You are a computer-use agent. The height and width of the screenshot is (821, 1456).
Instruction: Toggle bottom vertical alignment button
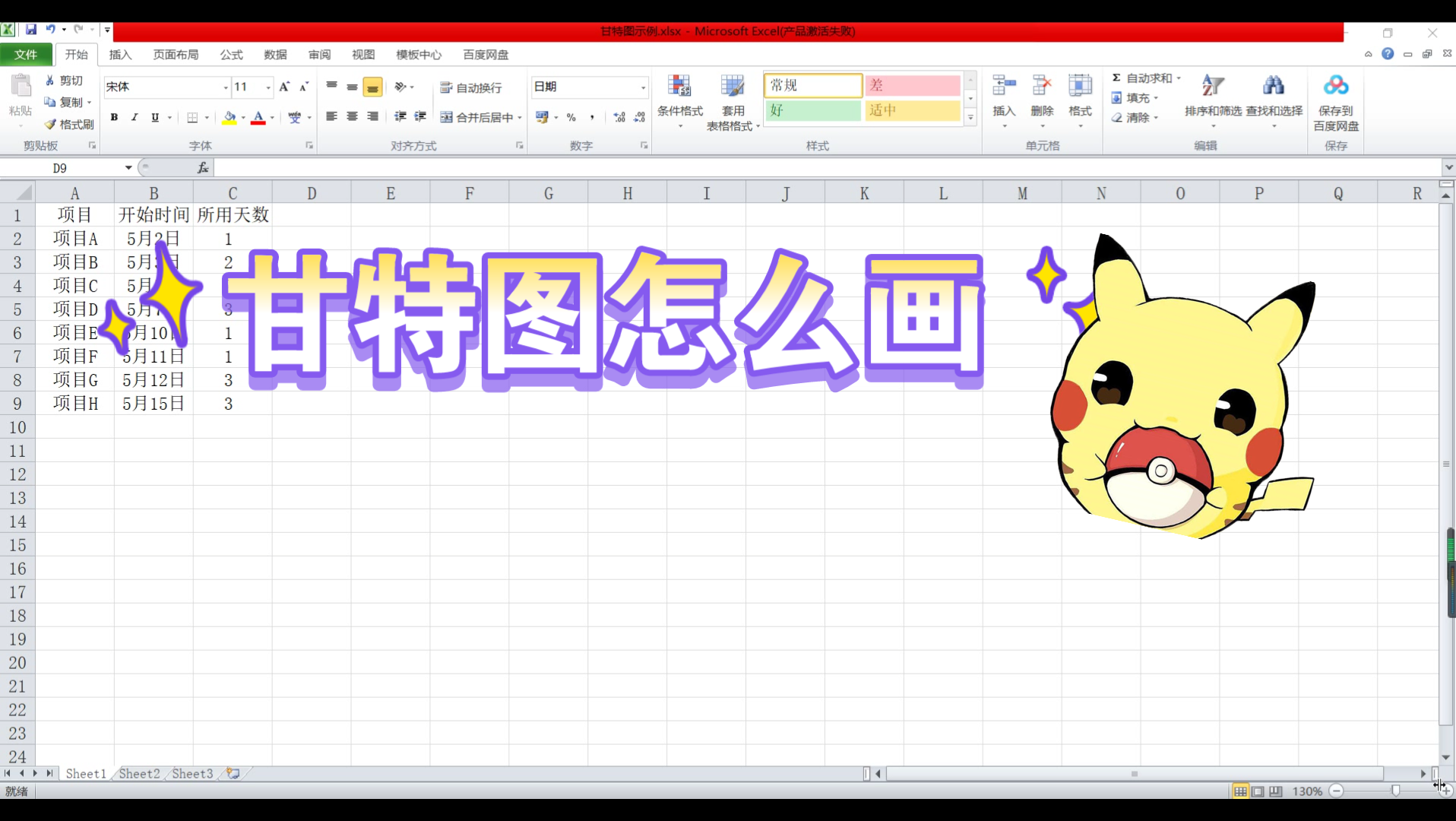(372, 87)
